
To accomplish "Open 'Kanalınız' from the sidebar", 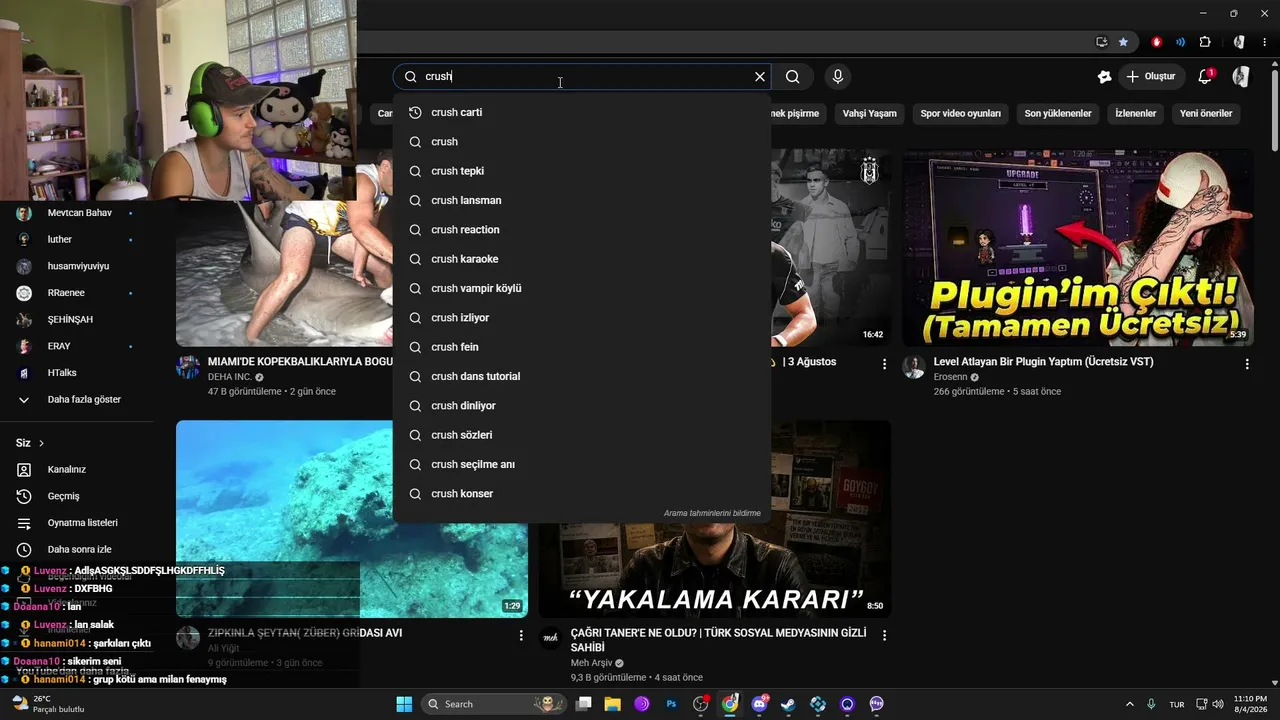I will tap(76, 470).
